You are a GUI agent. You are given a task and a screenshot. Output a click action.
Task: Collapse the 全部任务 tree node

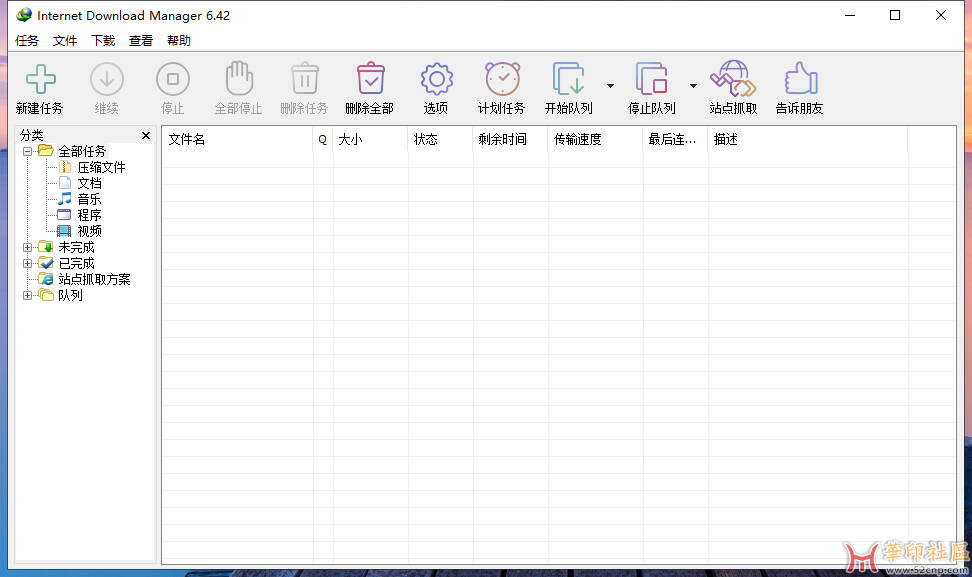[x=27, y=151]
